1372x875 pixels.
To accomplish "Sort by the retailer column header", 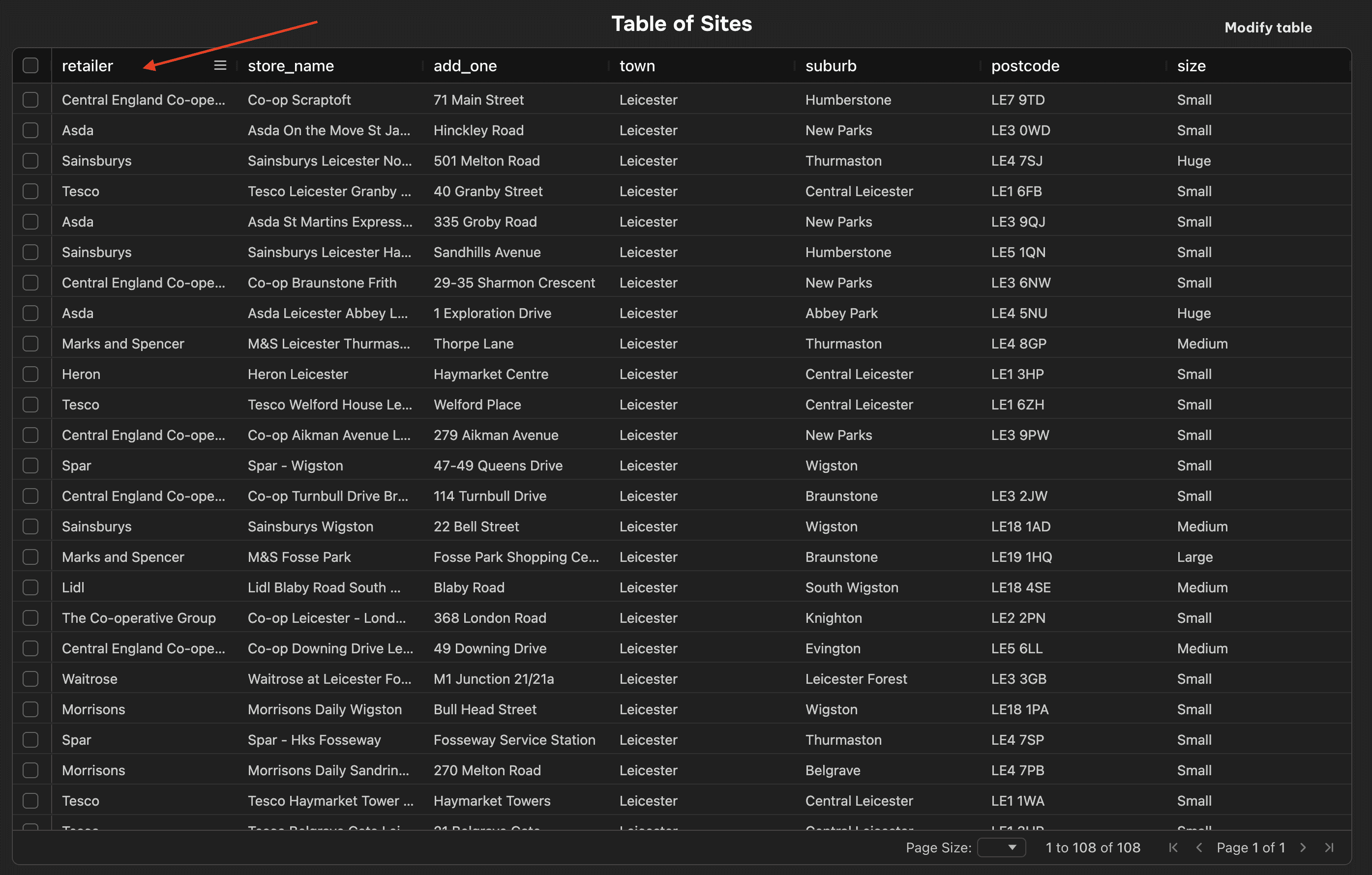I will coord(87,65).
